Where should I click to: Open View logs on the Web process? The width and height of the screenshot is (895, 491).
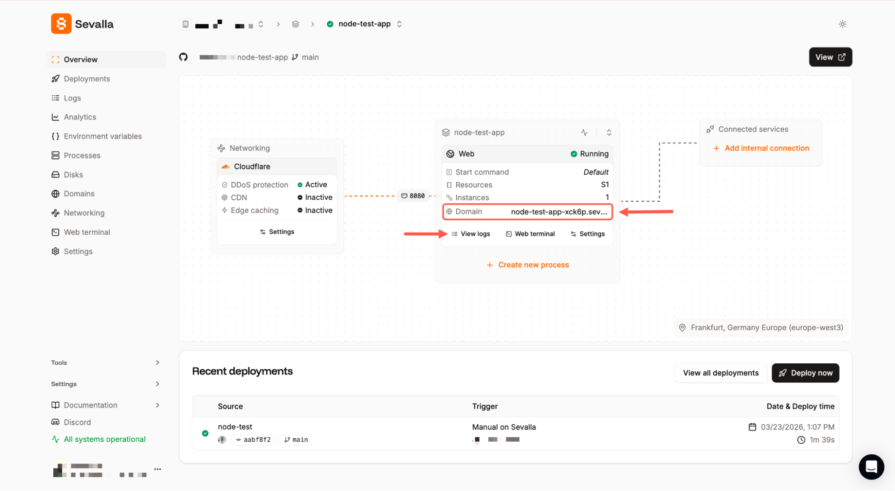tap(470, 234)
